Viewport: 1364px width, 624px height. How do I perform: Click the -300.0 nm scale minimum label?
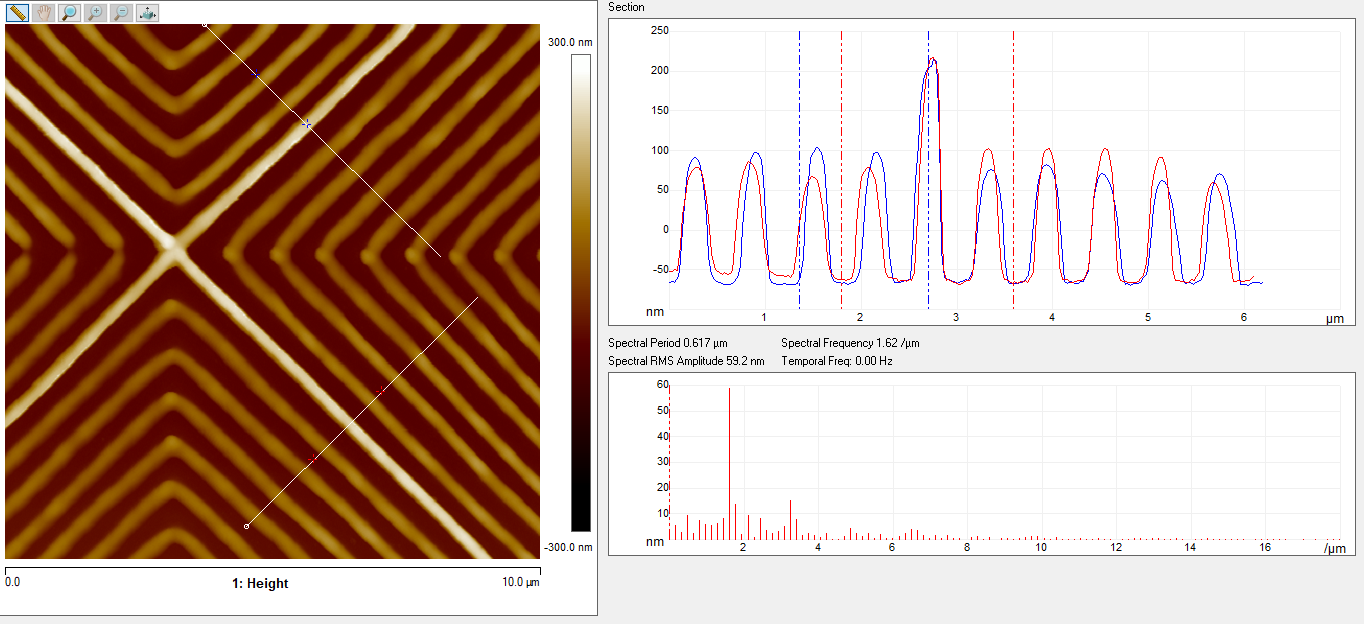(x=570, y=547)
